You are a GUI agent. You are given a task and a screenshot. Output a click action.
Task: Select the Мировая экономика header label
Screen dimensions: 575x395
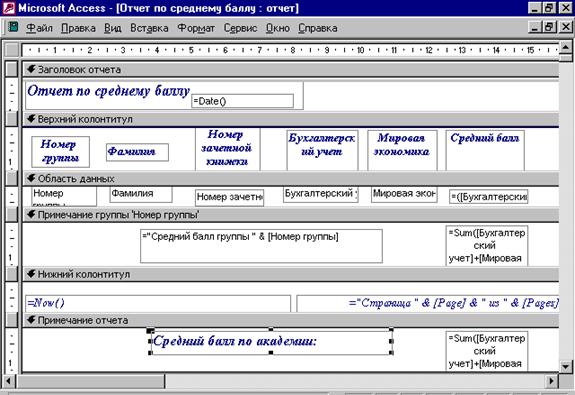[x=402, y=150]
